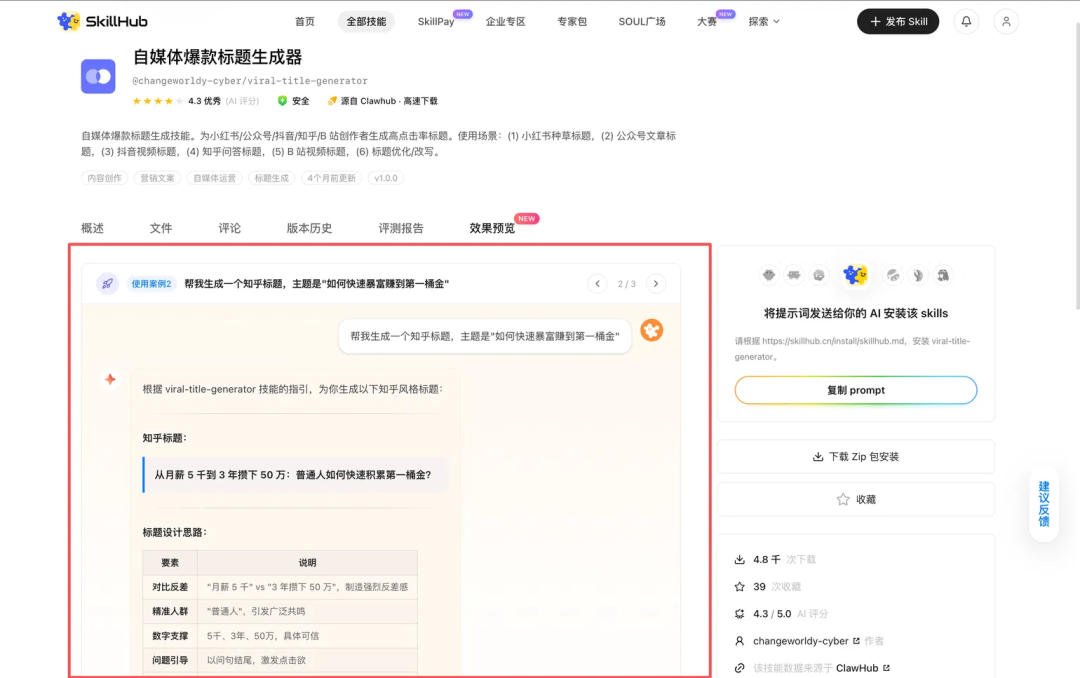Open the 全部技能 navigation item

tap(366, 21)
